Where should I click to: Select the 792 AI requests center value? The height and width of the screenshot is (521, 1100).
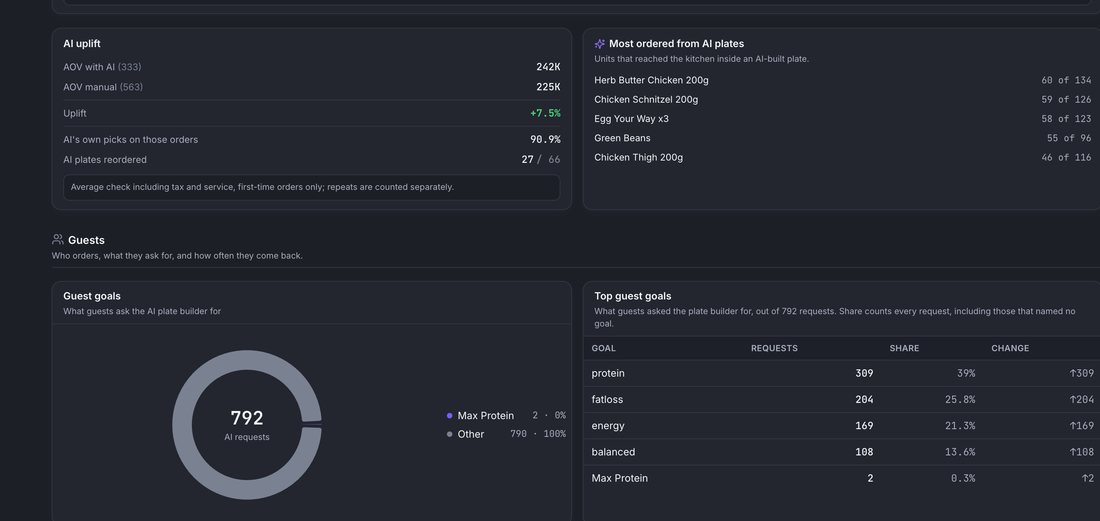coord(247,418)
